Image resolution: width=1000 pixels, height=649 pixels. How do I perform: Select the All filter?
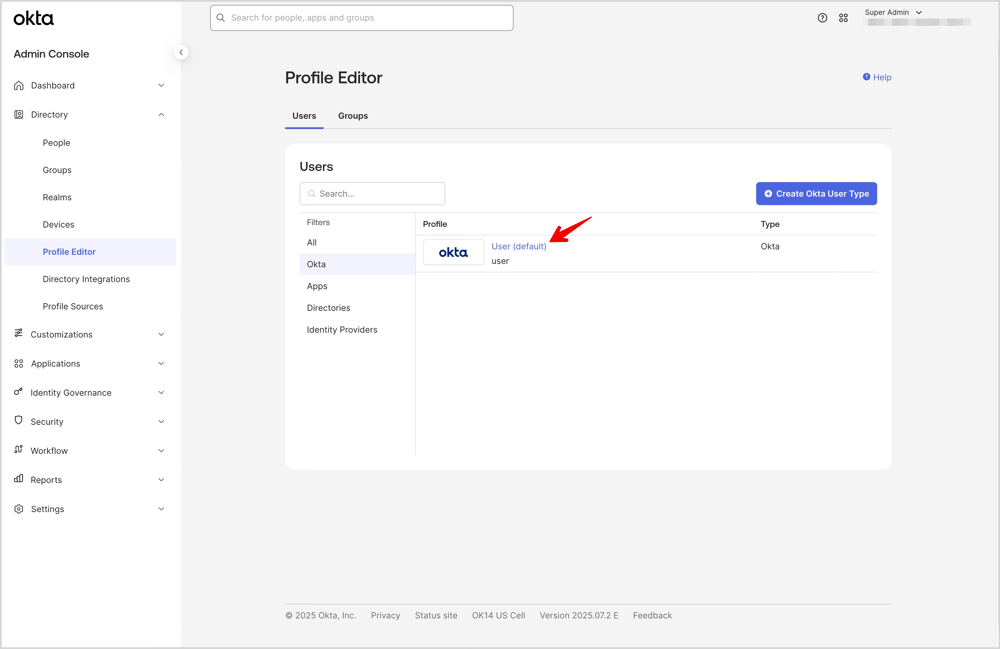(x=357, y=242)
